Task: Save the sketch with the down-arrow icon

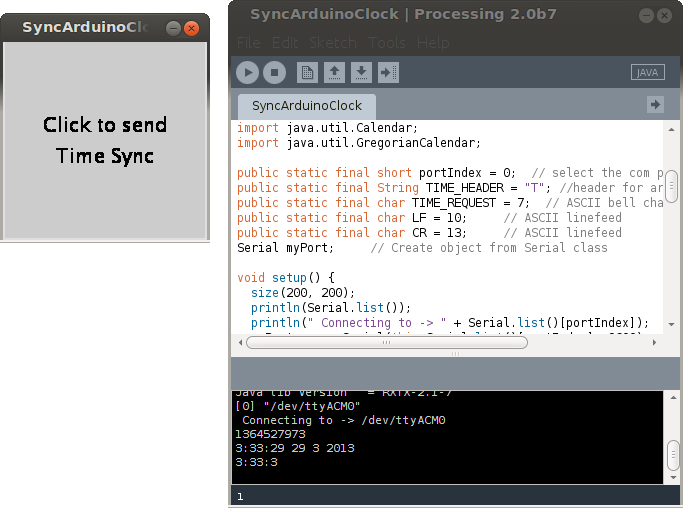Action: point(361,72)
